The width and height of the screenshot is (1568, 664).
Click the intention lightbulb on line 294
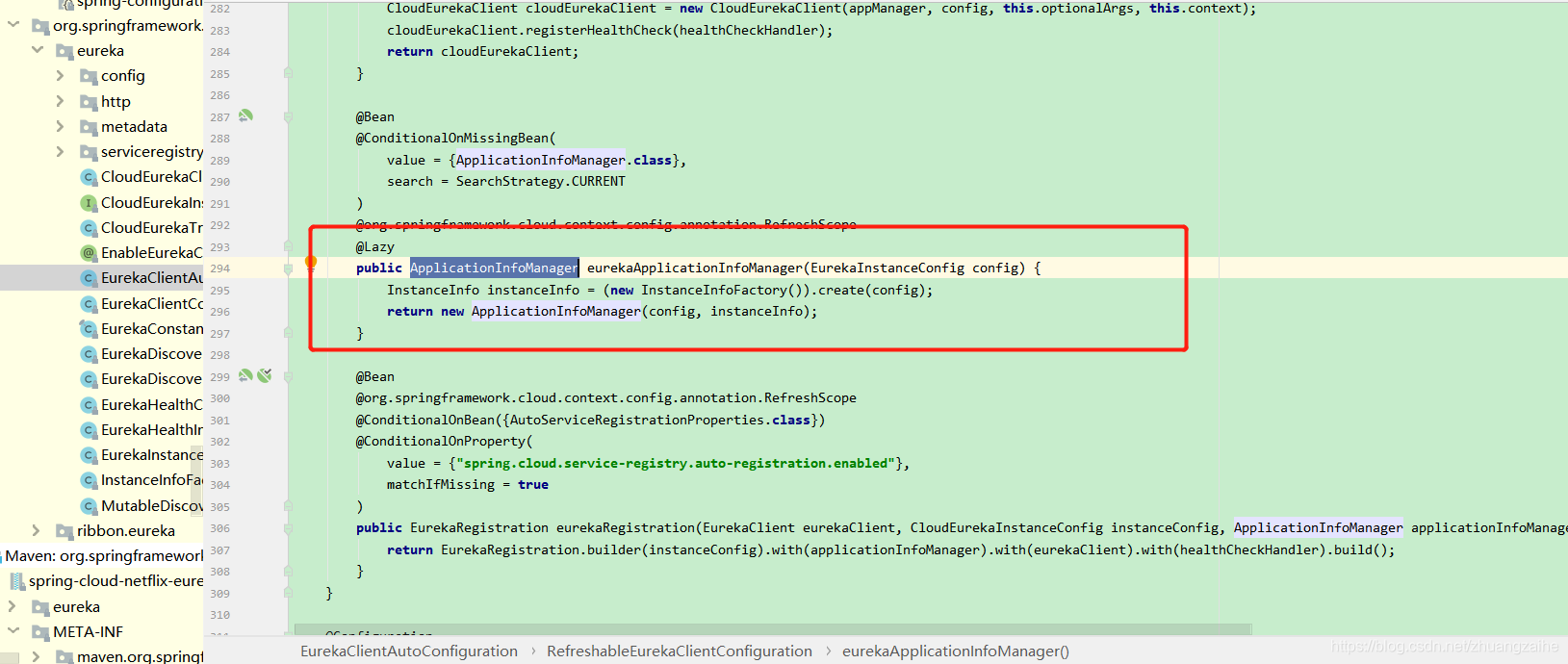(x=311, y=262)
